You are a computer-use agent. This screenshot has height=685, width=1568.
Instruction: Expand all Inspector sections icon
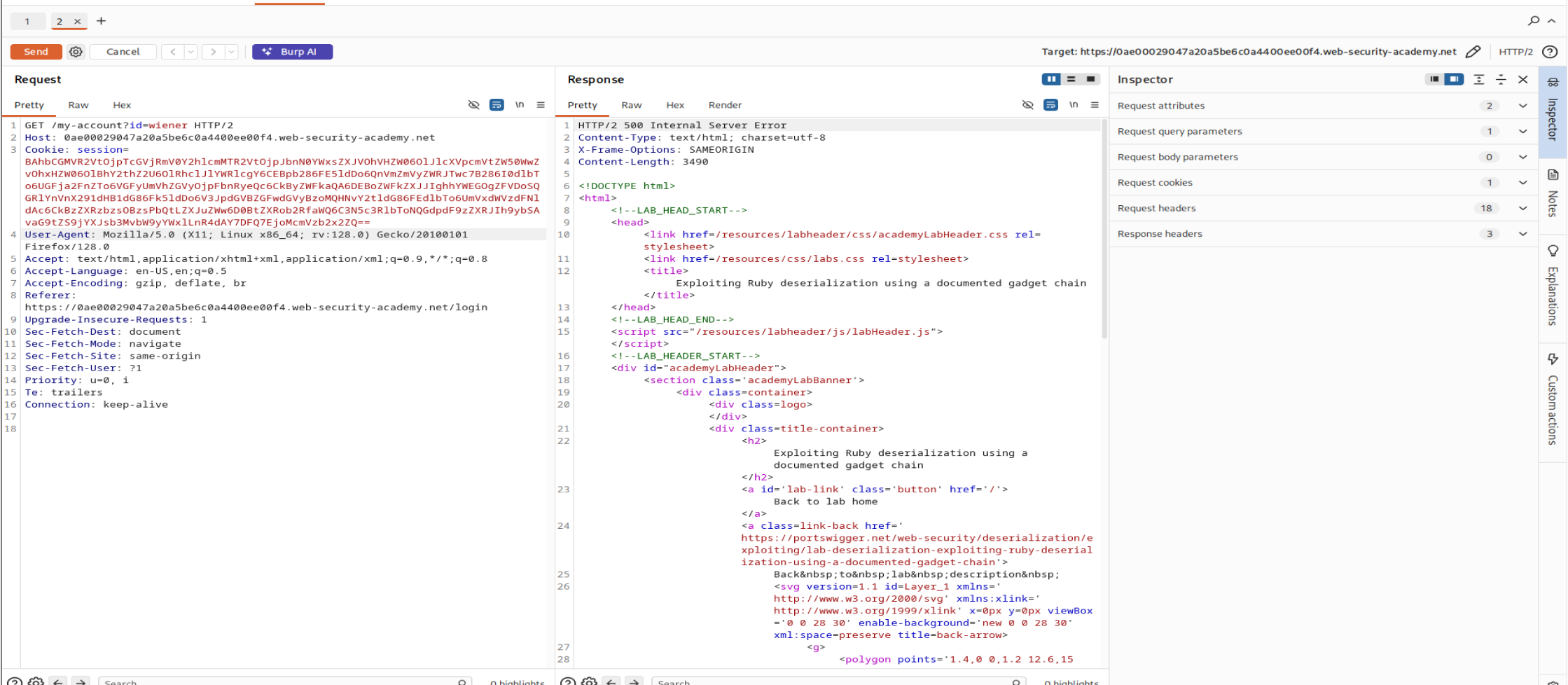(1478, 79)
